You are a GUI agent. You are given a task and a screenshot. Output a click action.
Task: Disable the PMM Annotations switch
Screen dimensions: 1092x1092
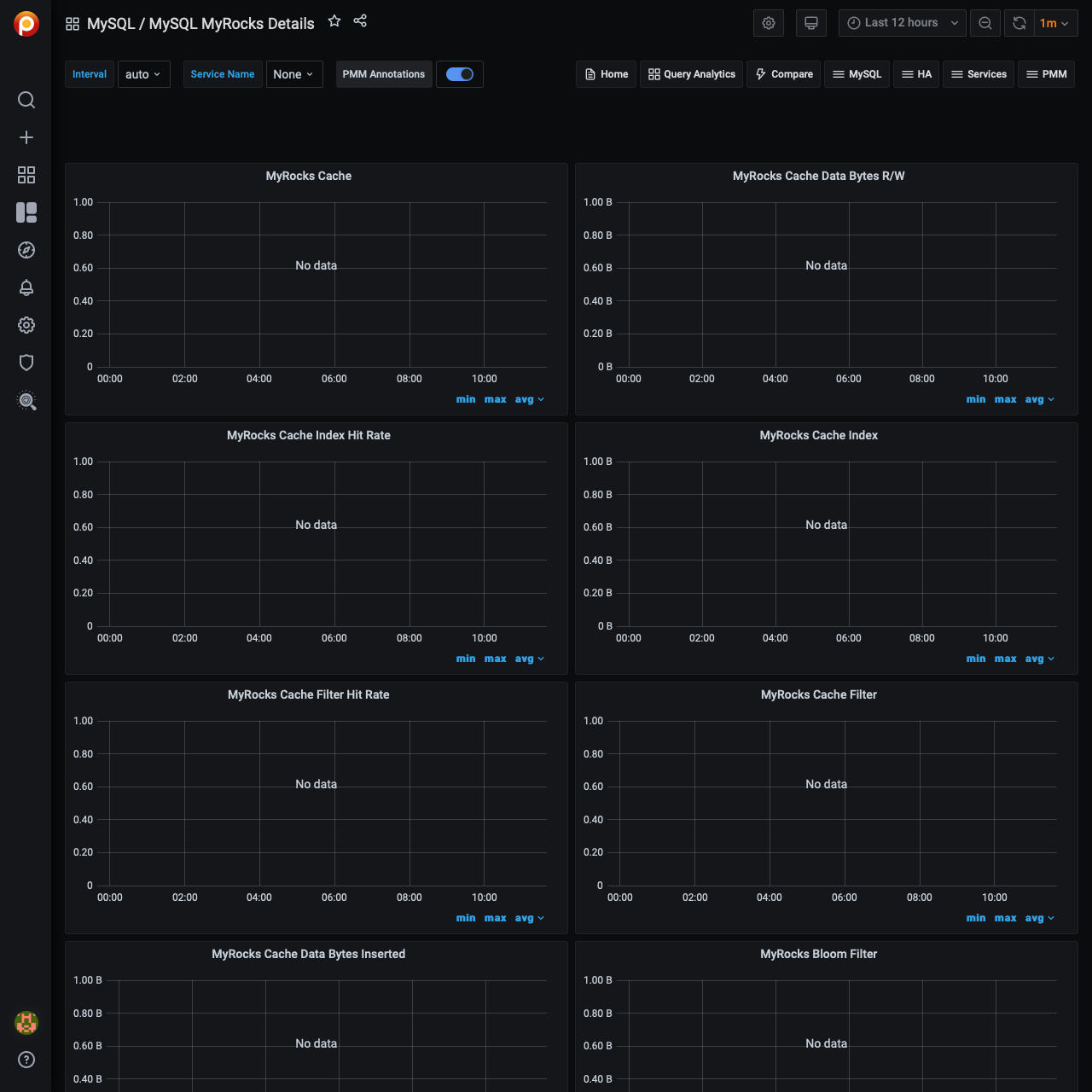460,74
